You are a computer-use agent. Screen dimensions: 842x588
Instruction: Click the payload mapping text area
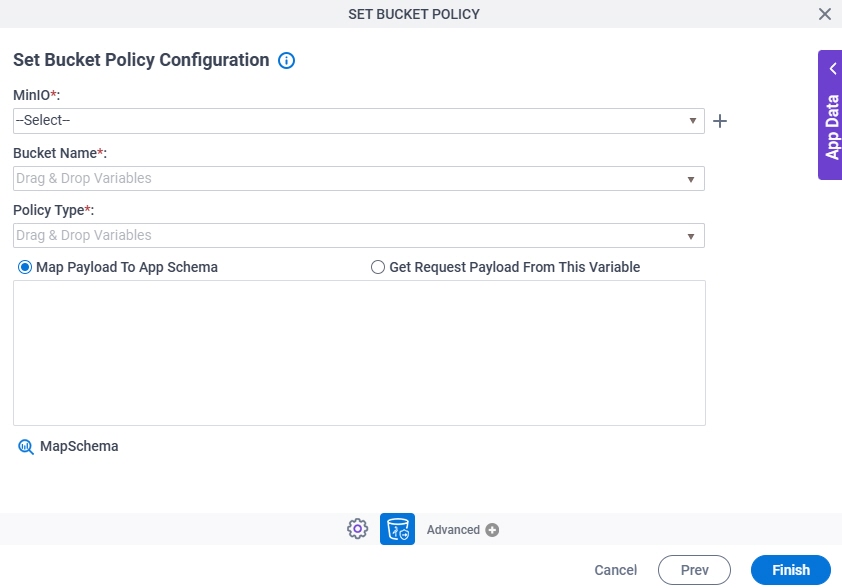[359, 353]
